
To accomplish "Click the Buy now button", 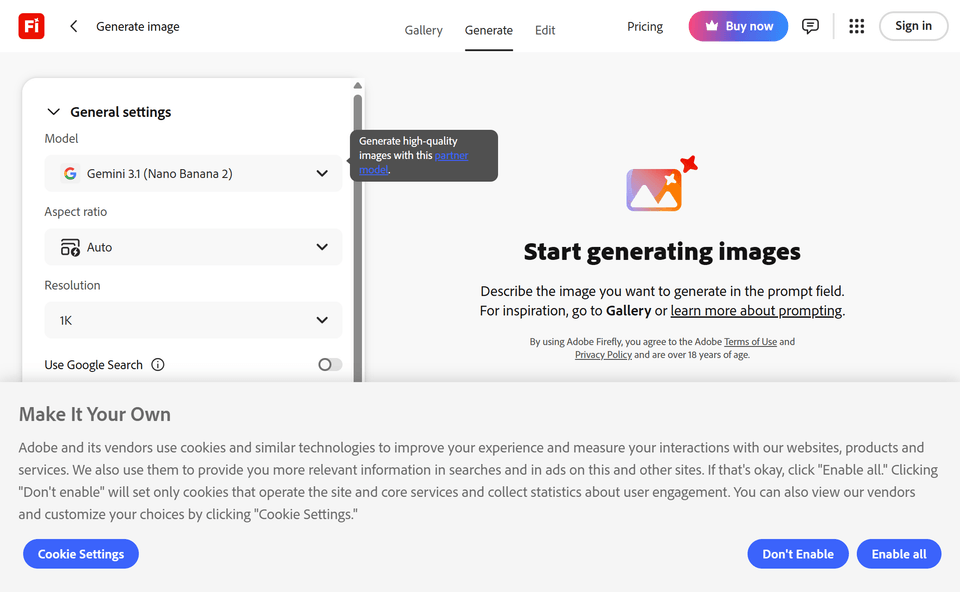I will click(x=738, y=26).
